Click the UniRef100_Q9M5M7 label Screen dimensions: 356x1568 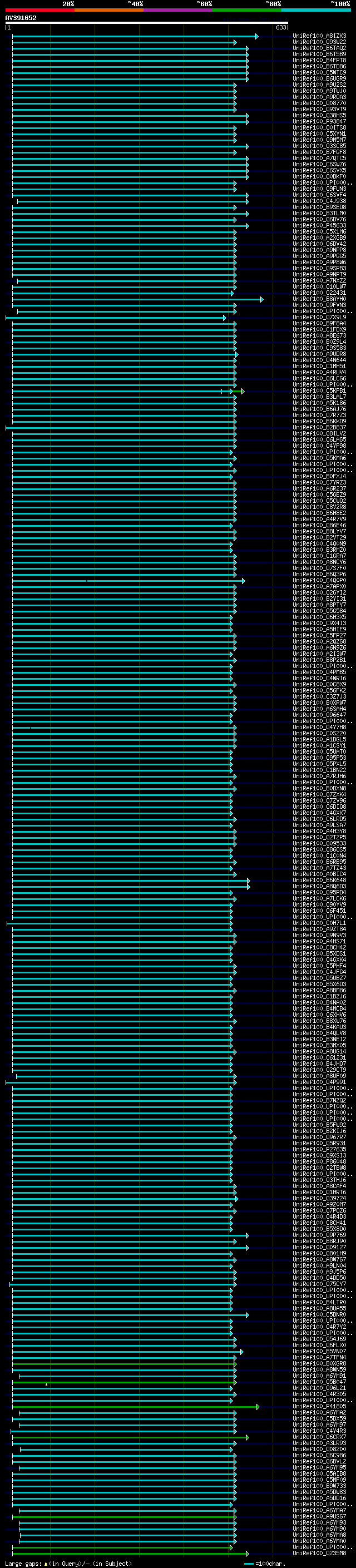tap(319, 140)
